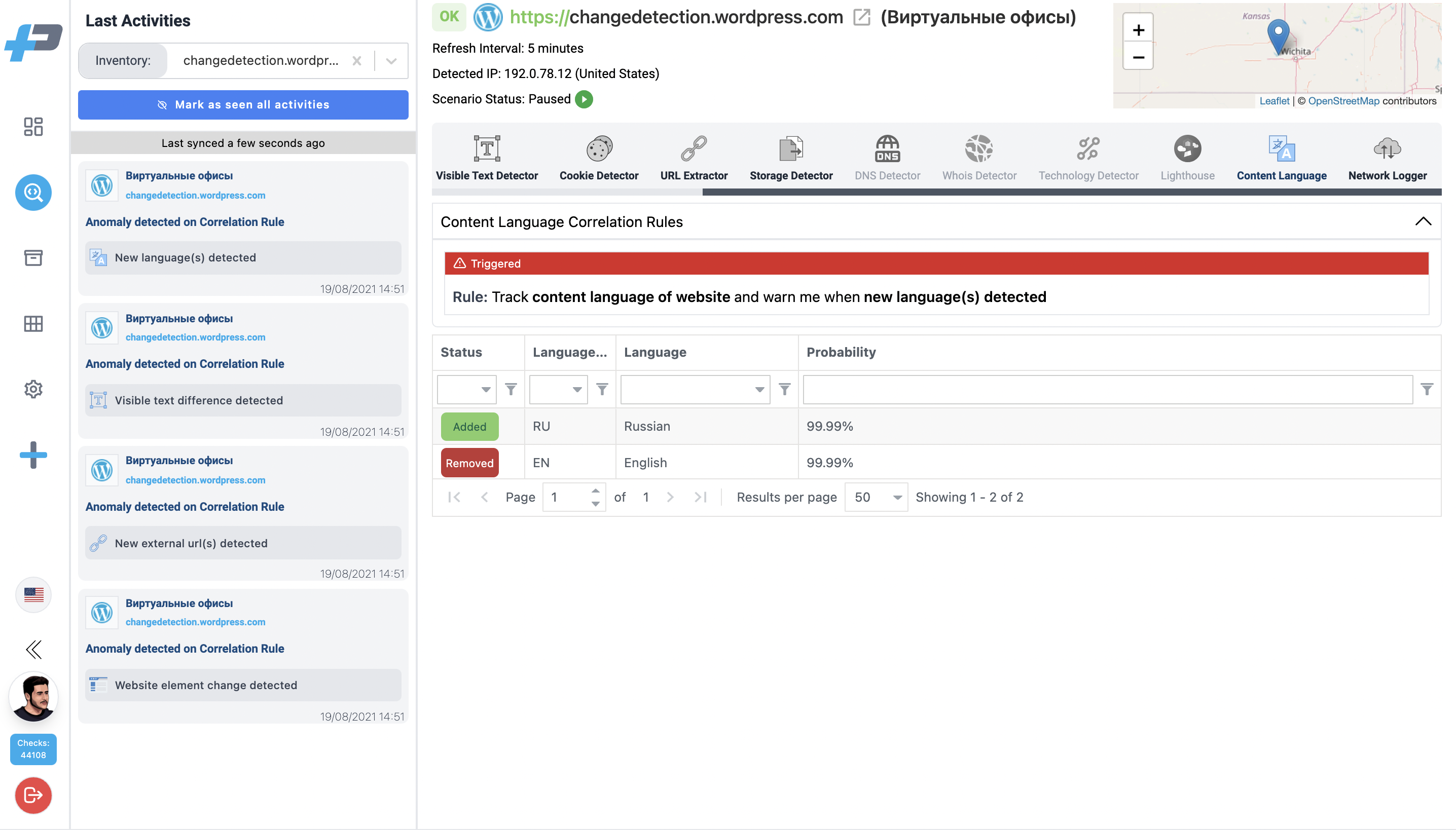Open the Website element change detected activity
1456x830 pixels.
243,685
